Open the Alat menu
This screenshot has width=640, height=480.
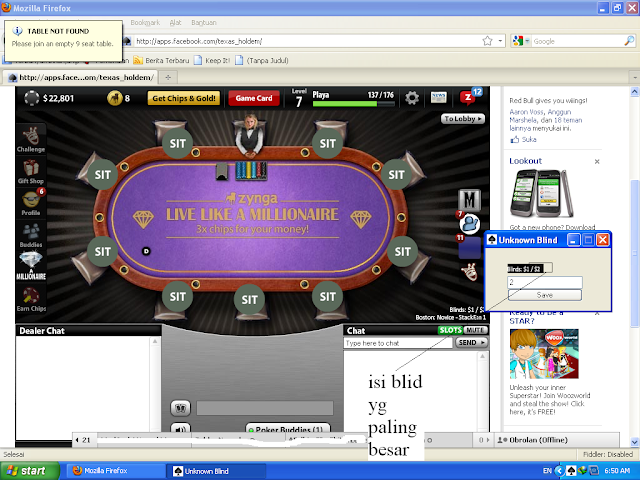click(x=176, y=22)
